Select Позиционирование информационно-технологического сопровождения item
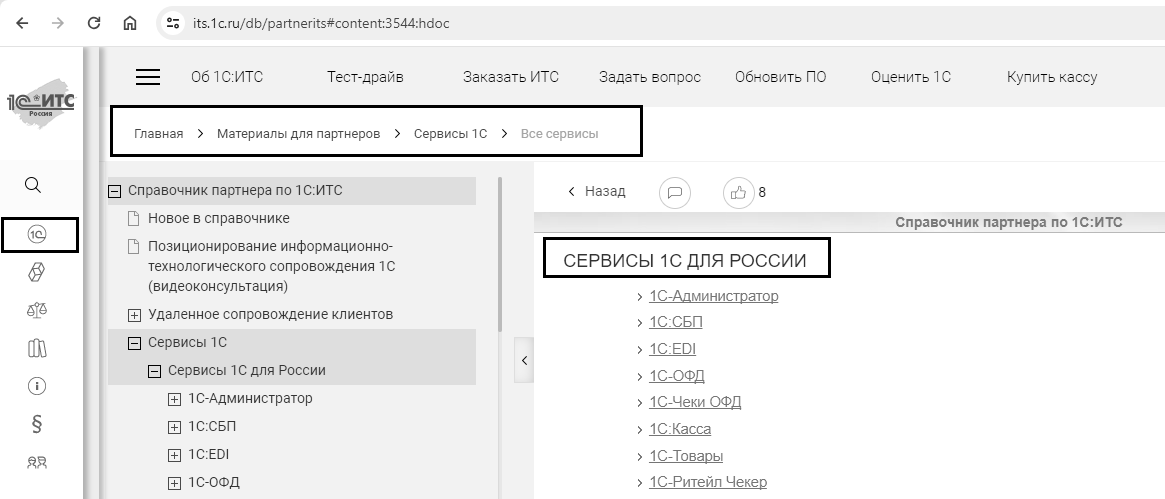Screen dimensions: 1165x499 [x=271, y=266]
